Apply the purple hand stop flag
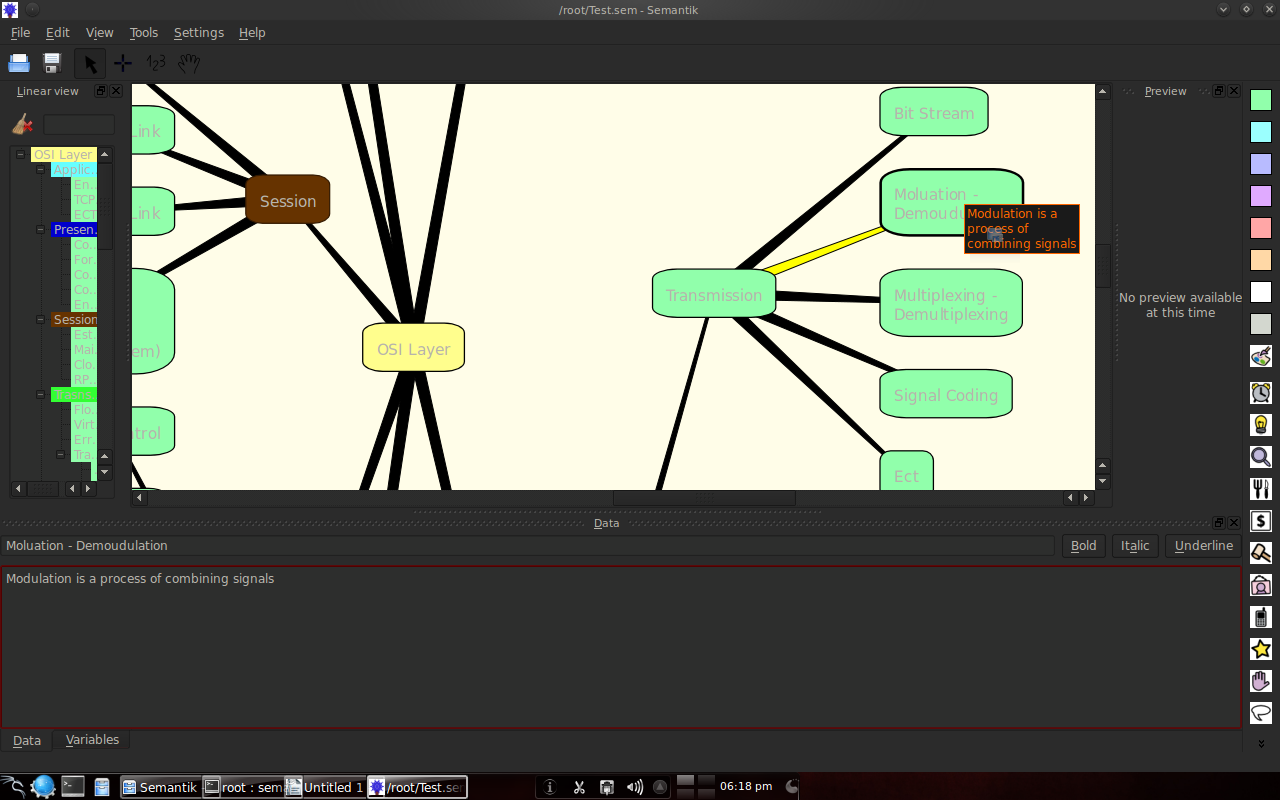Image resolution: width=1280 pixels, height=800 pixels. click(1261, 681)
